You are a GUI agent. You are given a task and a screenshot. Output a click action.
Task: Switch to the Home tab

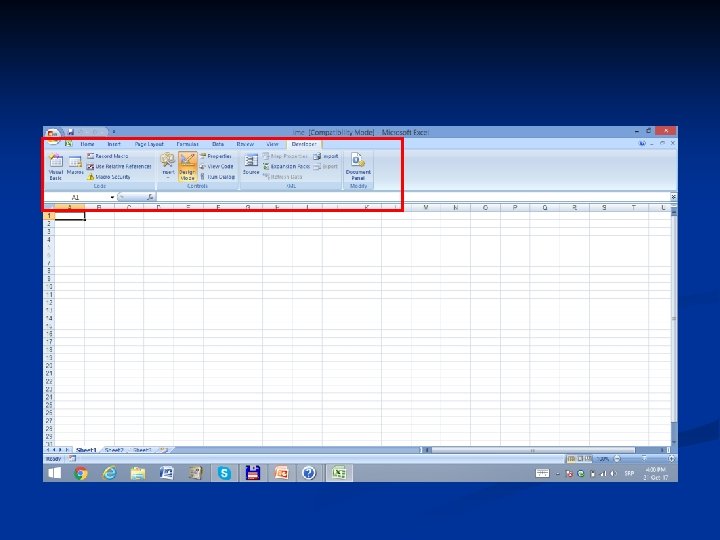click(87, 144)
